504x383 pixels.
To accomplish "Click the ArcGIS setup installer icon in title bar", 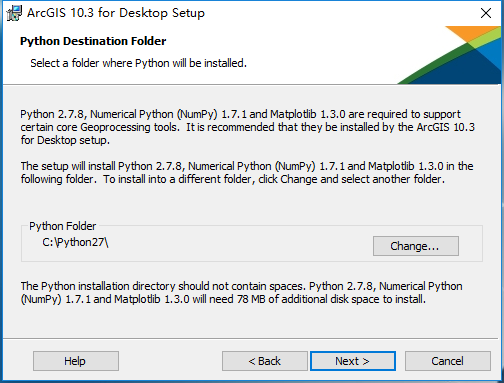I will (x=14, y=13).
